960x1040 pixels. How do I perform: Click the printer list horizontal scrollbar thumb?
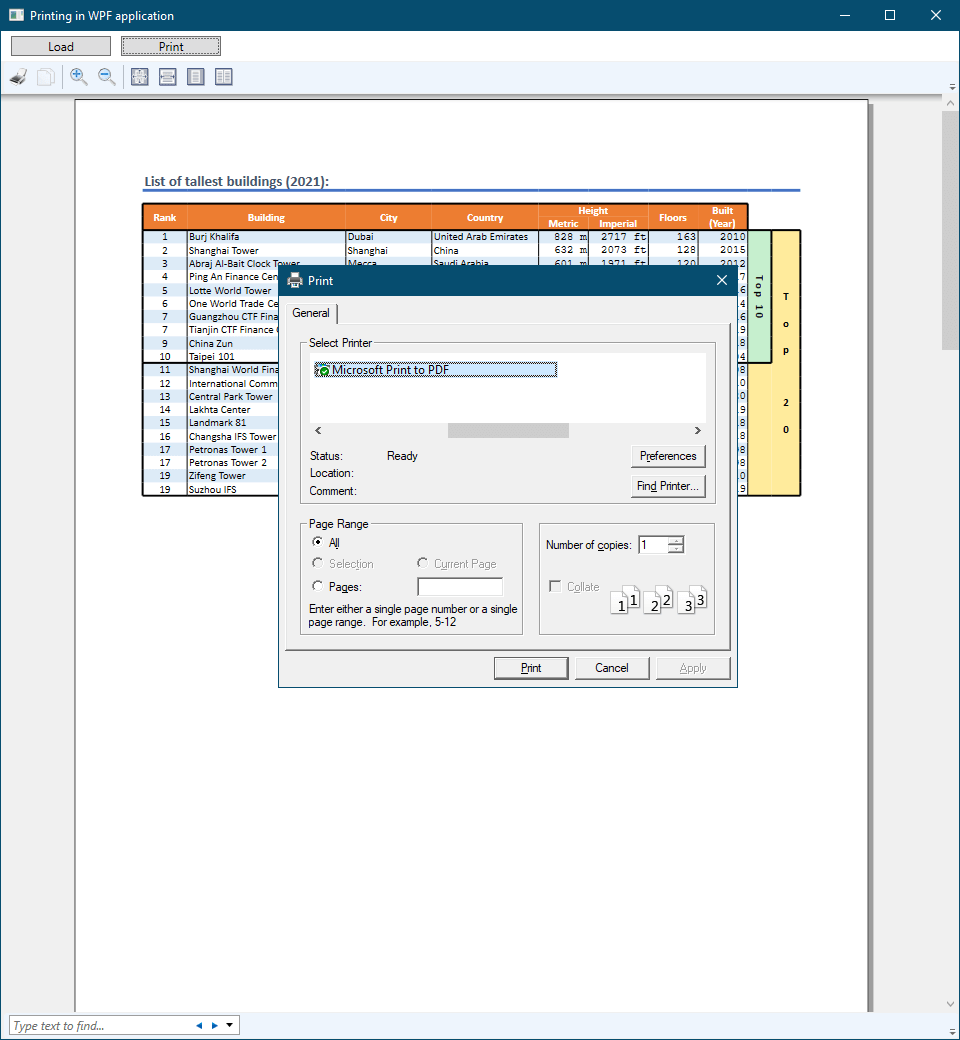click(x=508, y=430)
